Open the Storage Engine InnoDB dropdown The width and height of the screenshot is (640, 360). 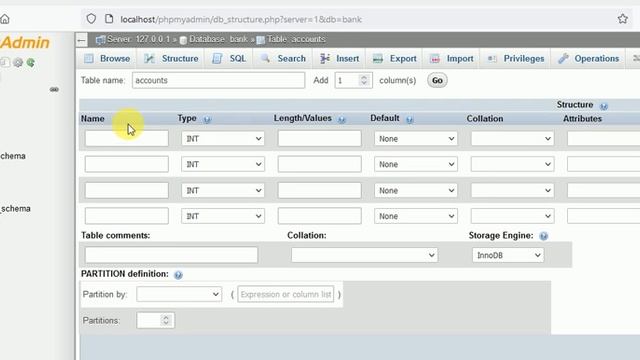(x=508, y=255)
